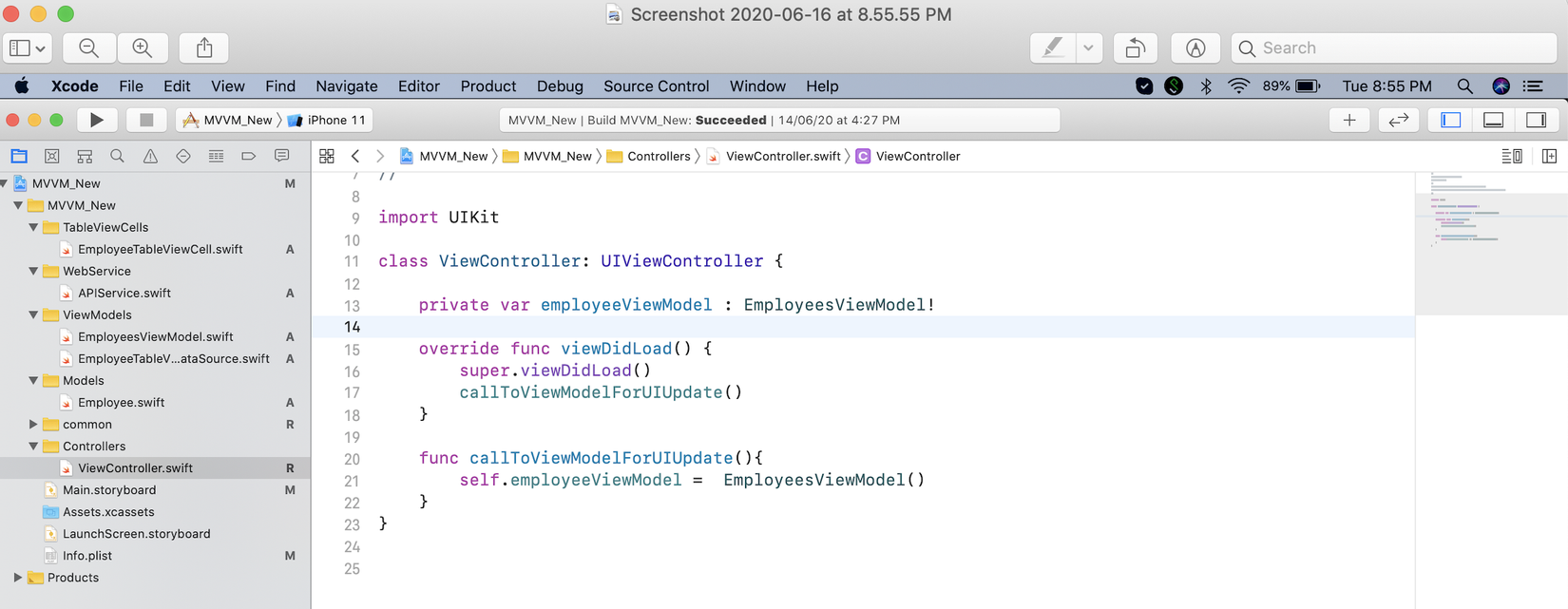This screenshot has height=609, width=1568.
Task: Open the Issue navigator warning icon
Action: 150,156
